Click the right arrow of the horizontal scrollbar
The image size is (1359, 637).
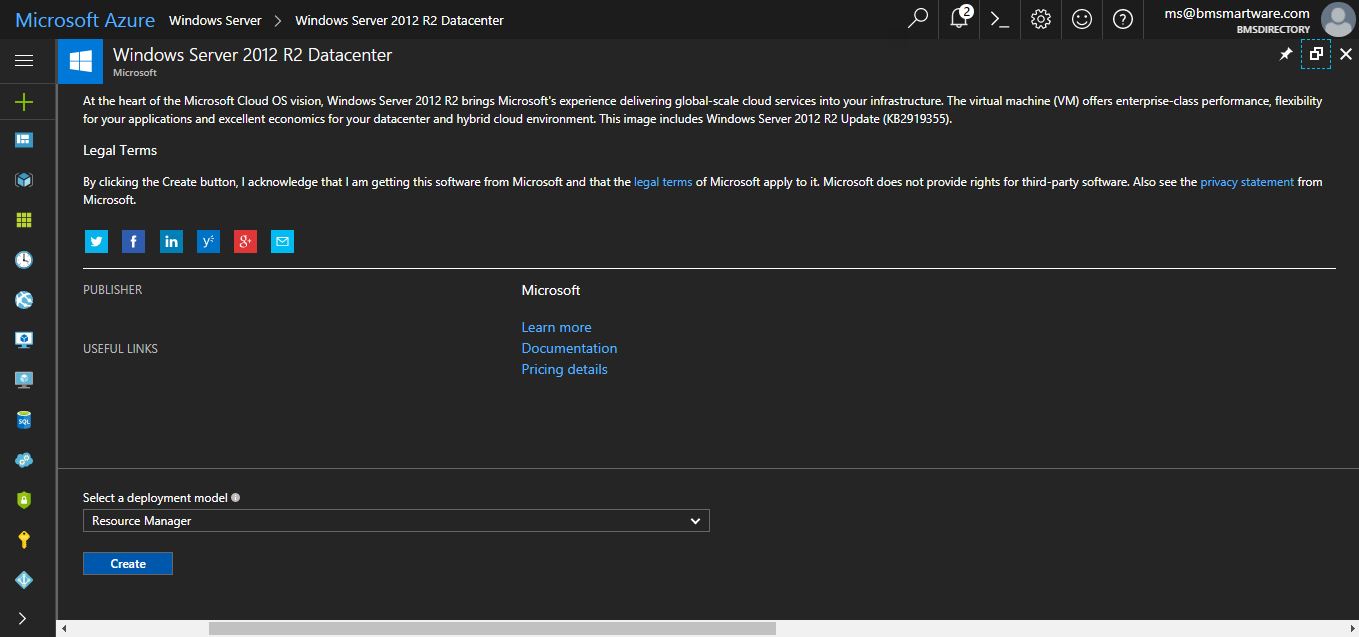[x=1351, y=629]
